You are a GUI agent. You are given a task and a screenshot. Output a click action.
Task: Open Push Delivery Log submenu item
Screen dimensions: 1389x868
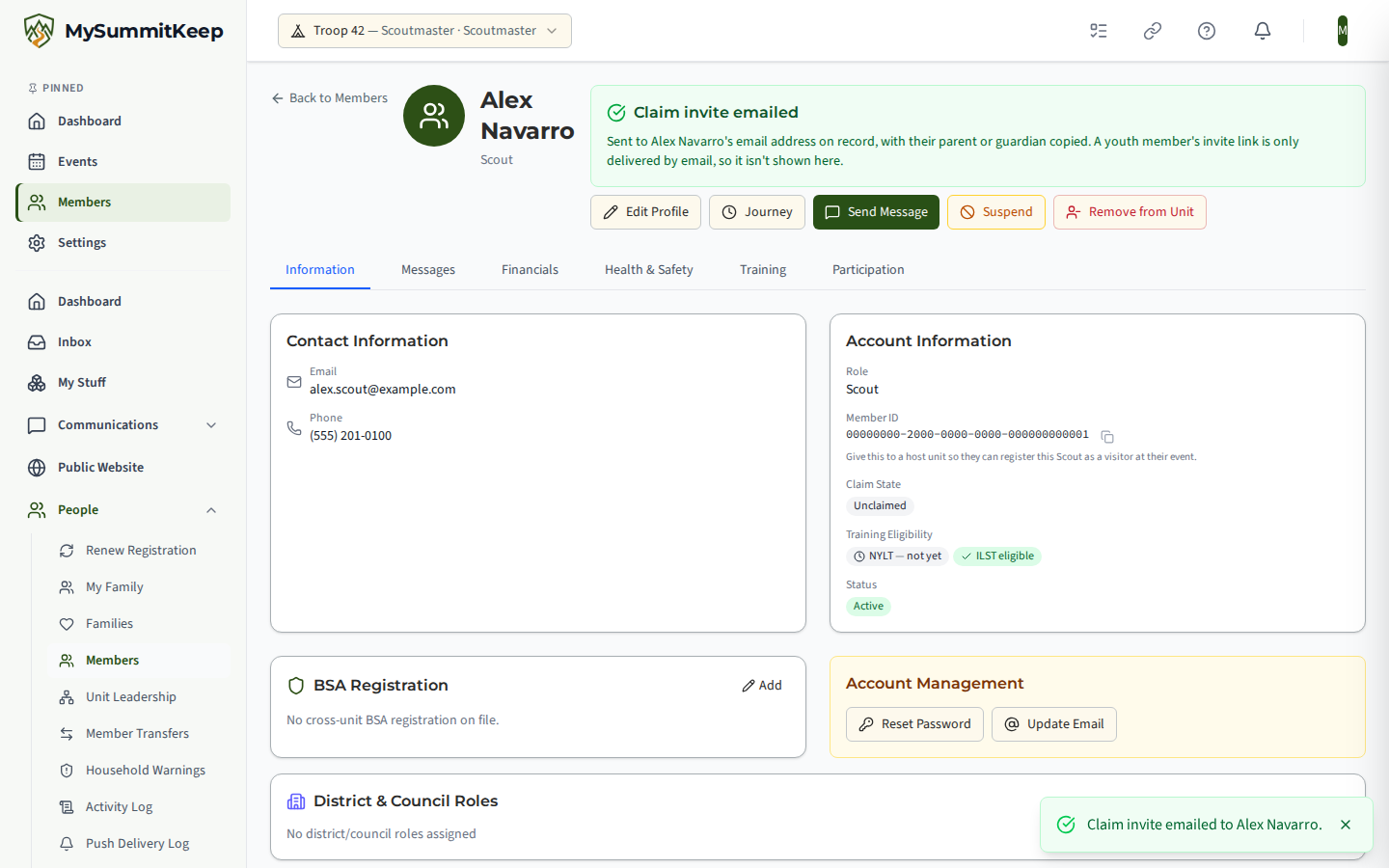pos(140,844)
